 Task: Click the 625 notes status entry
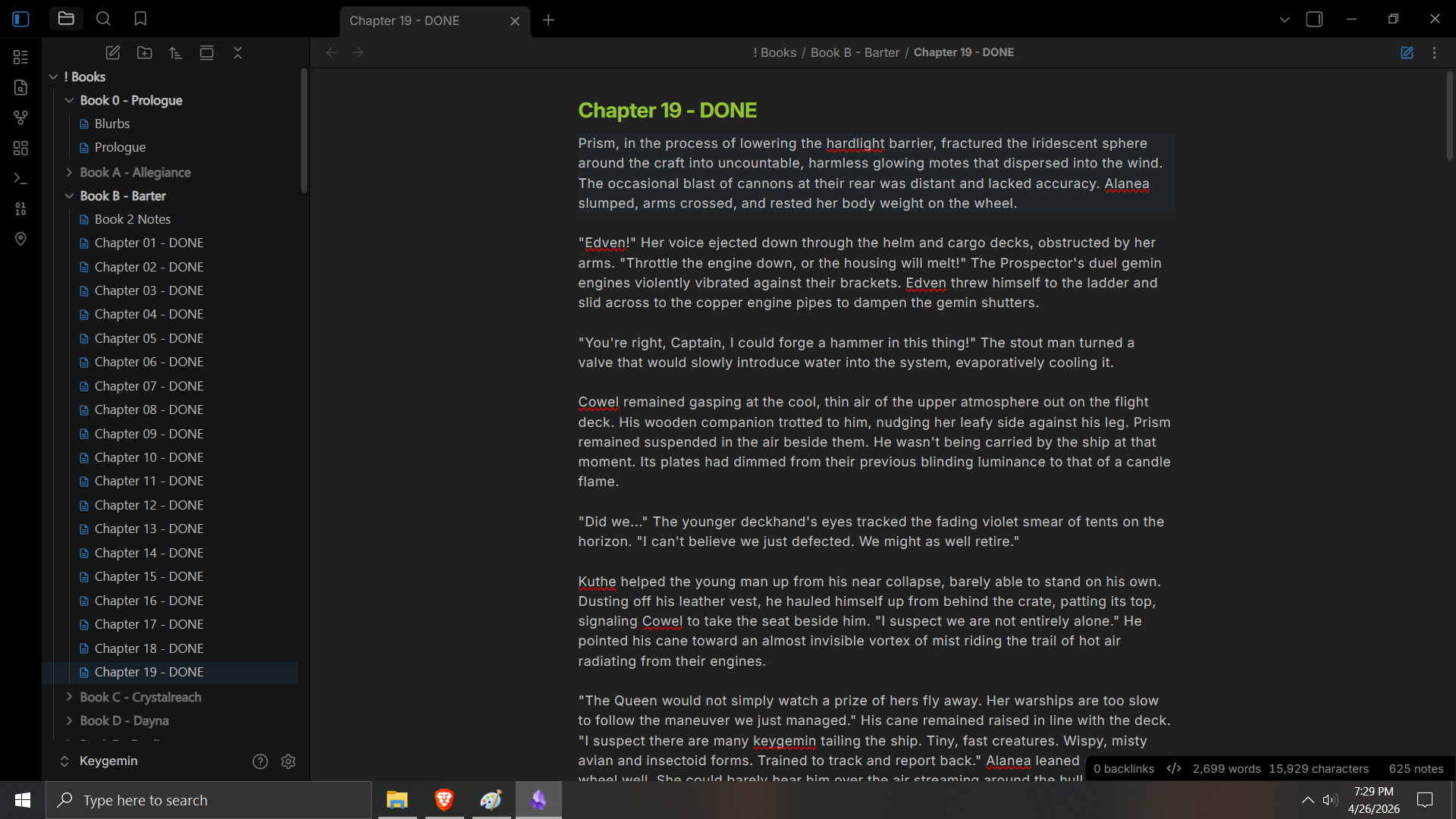point(1416,768)
